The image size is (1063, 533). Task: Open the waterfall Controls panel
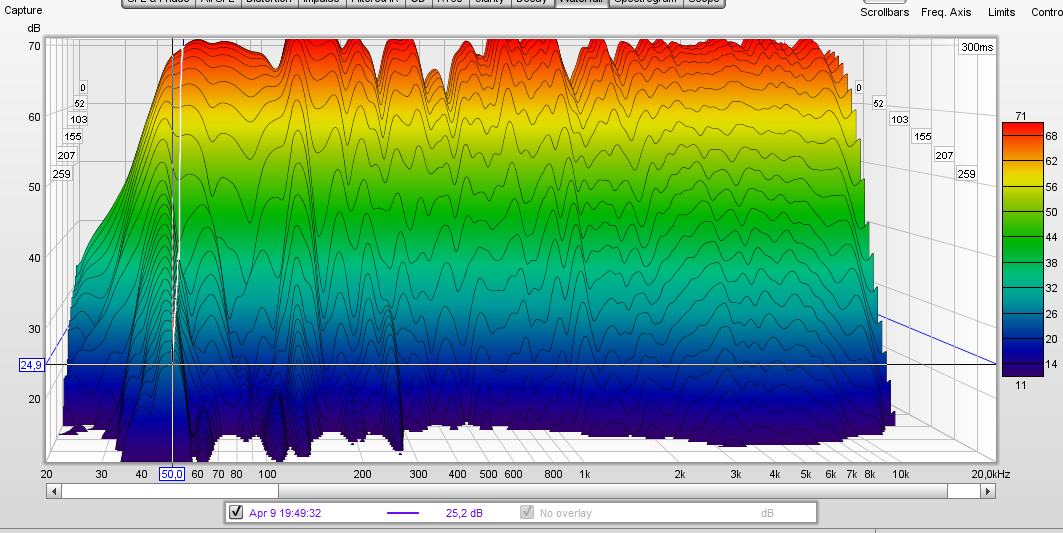pyautogui.click(x=1046, y=12)
